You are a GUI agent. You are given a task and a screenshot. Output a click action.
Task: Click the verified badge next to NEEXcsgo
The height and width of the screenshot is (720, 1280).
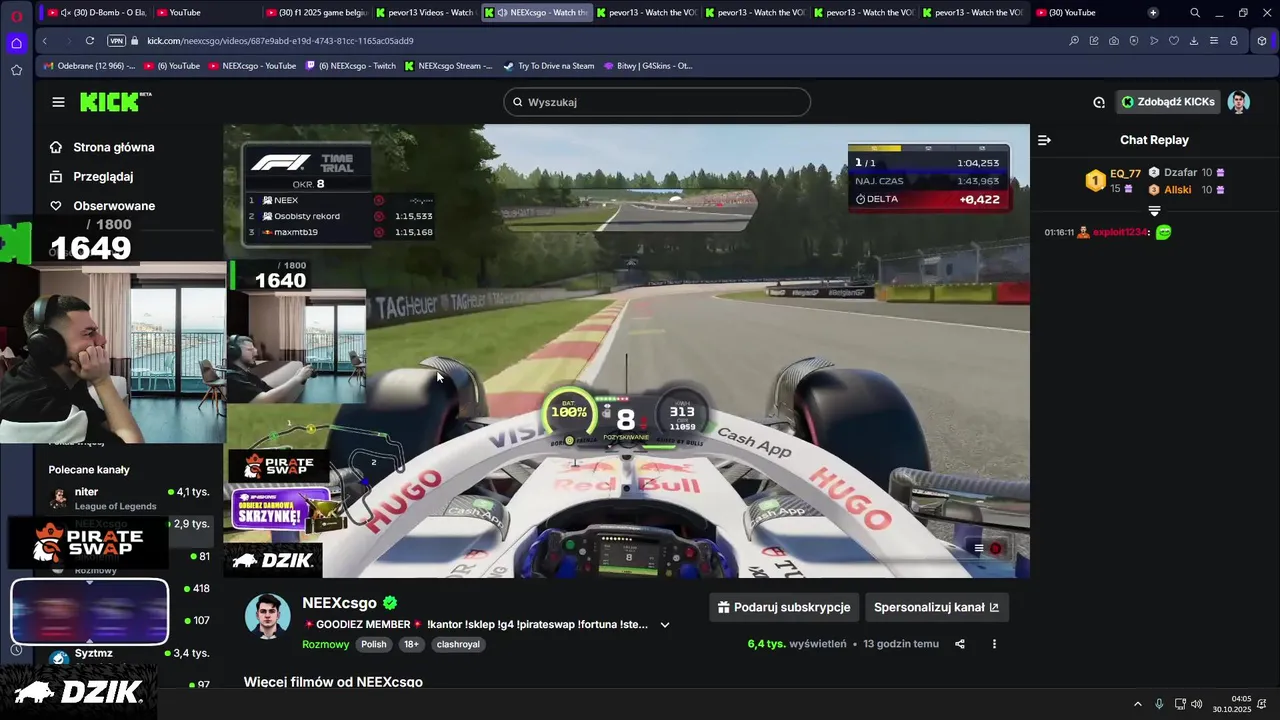(390, 603)
